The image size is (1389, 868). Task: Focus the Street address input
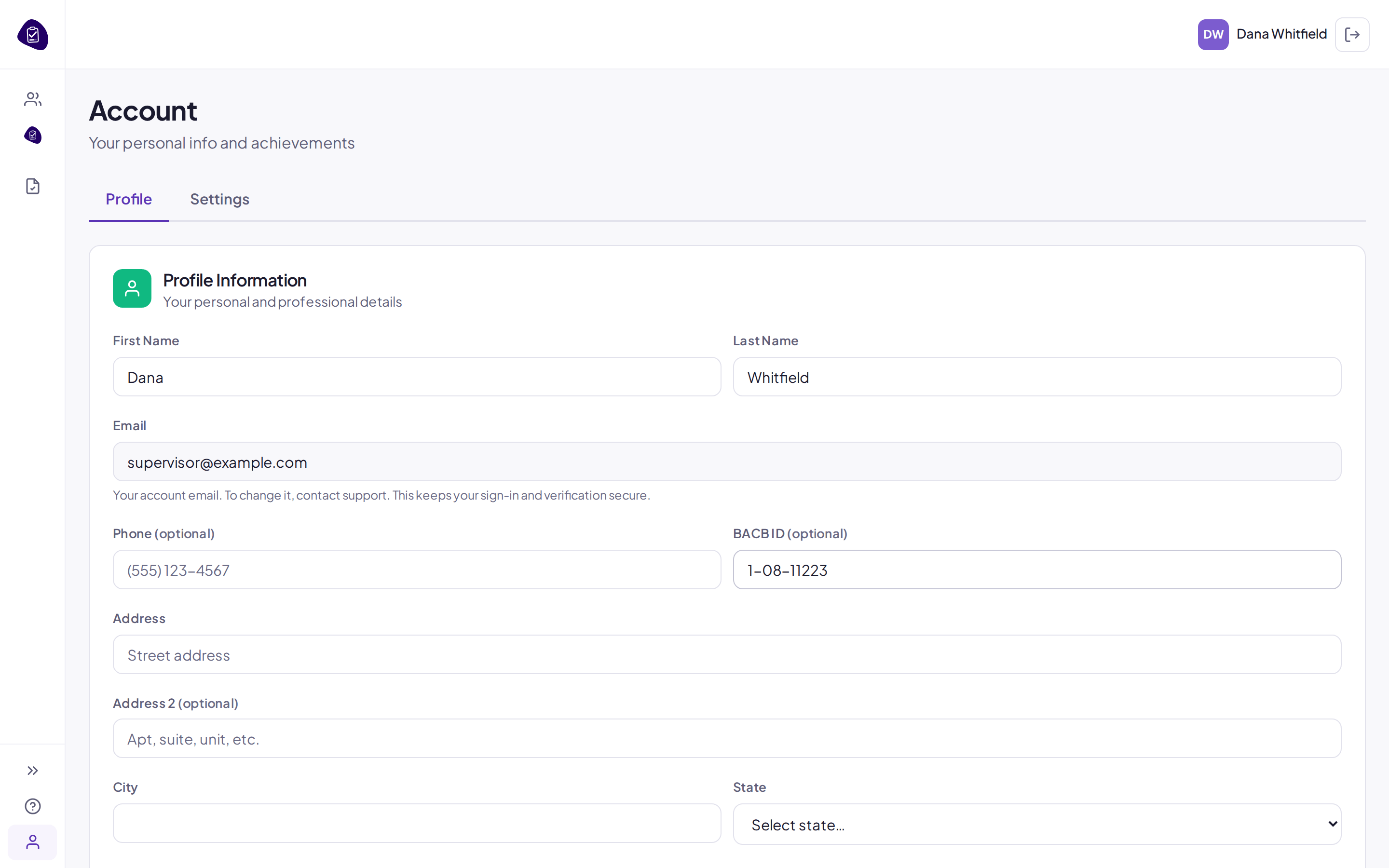(727, 654)
